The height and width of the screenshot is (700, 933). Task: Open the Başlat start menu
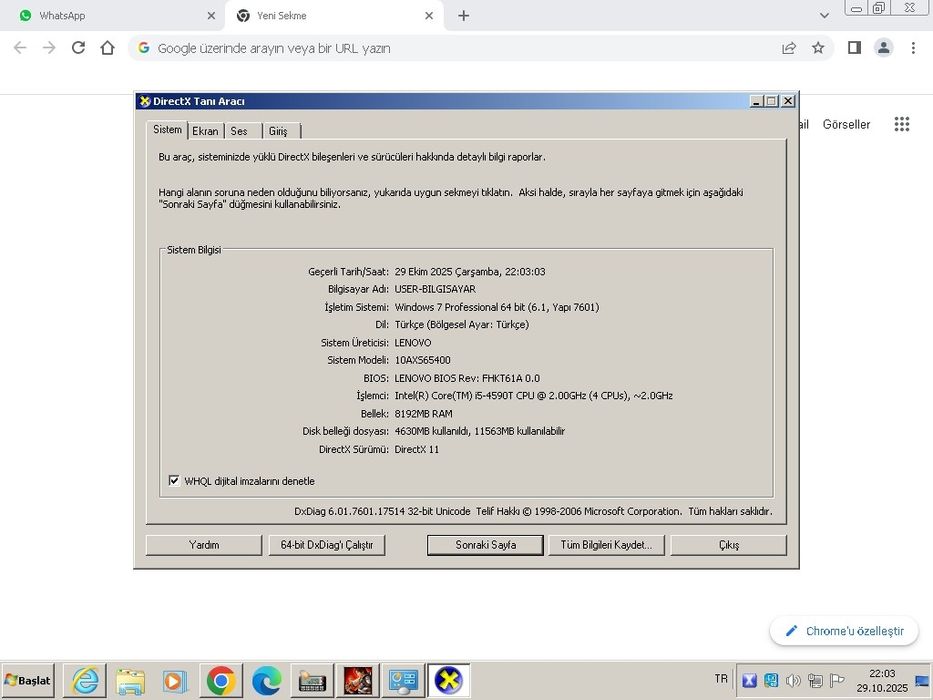point(28,680)
